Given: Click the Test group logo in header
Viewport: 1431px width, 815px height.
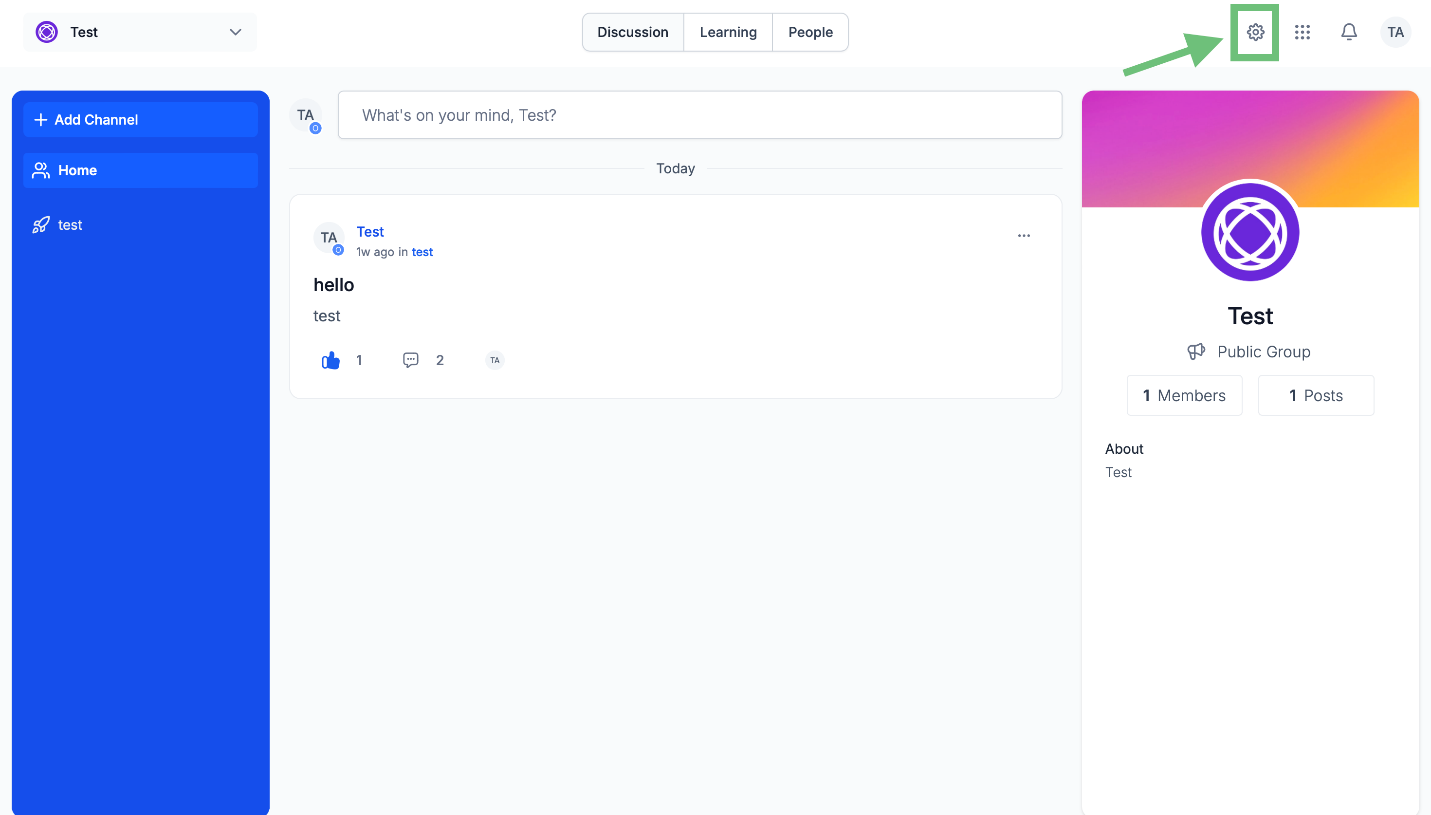Looking at the screenshot, I should (x=47, y=32).
